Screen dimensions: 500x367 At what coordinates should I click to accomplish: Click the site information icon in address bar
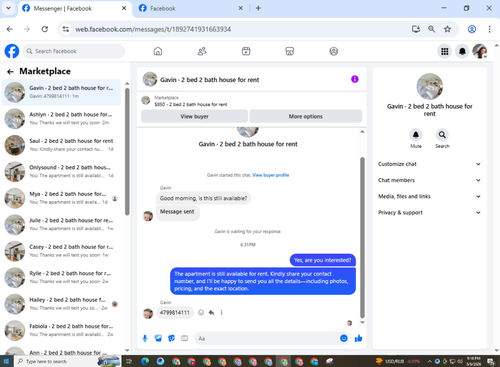pos(66,29)
